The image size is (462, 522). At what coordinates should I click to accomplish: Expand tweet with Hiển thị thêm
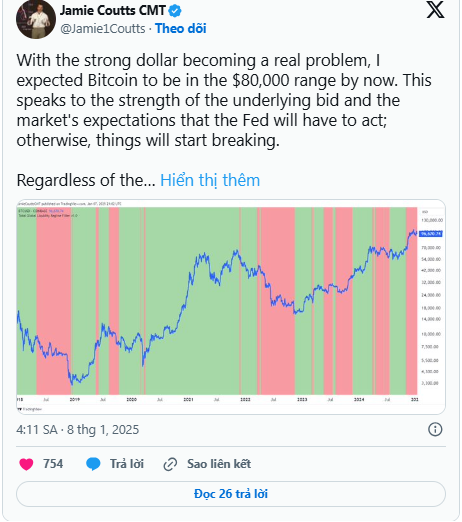click(x=210, y=180)
